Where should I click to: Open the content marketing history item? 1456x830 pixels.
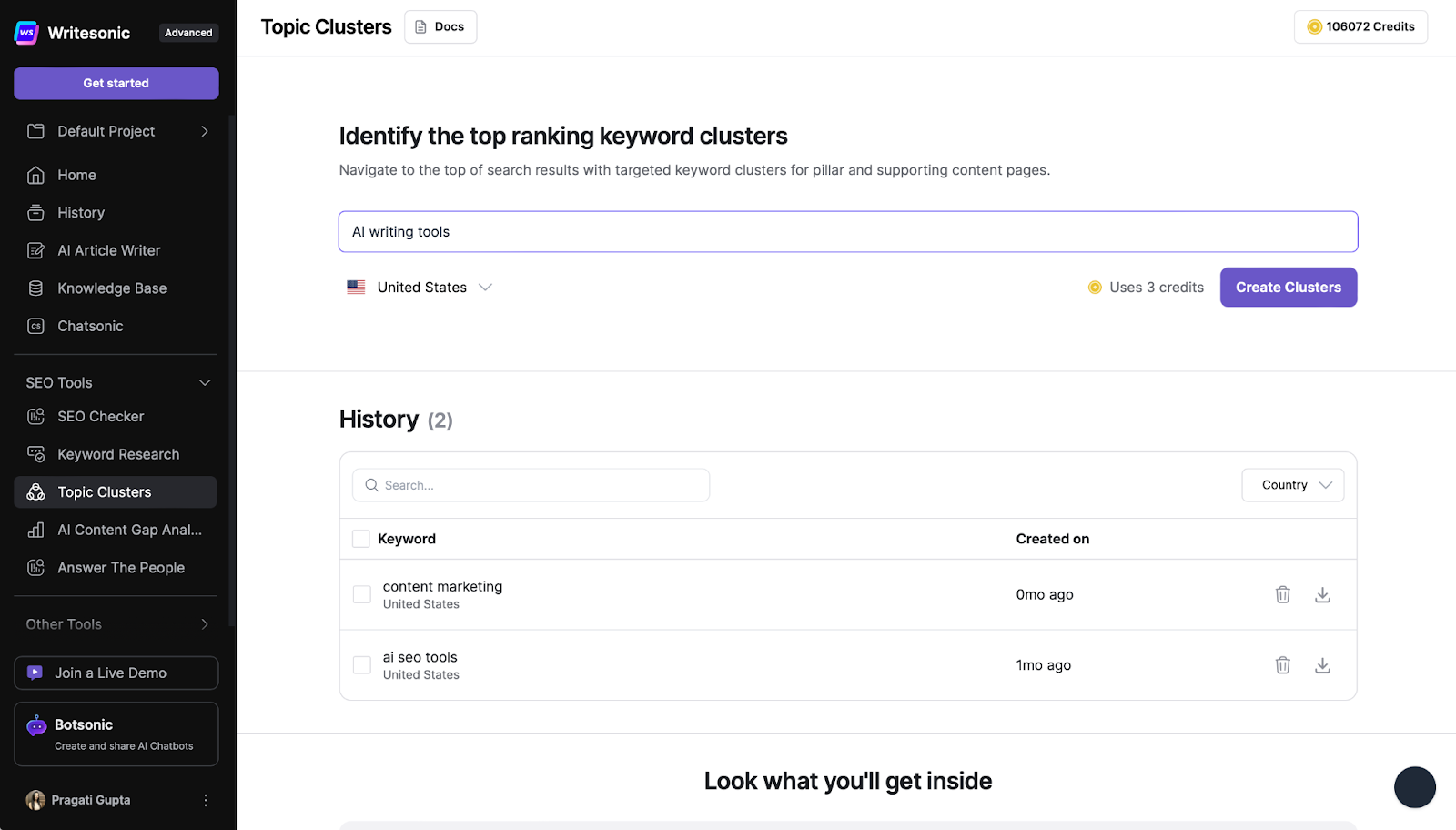[442, 587]
